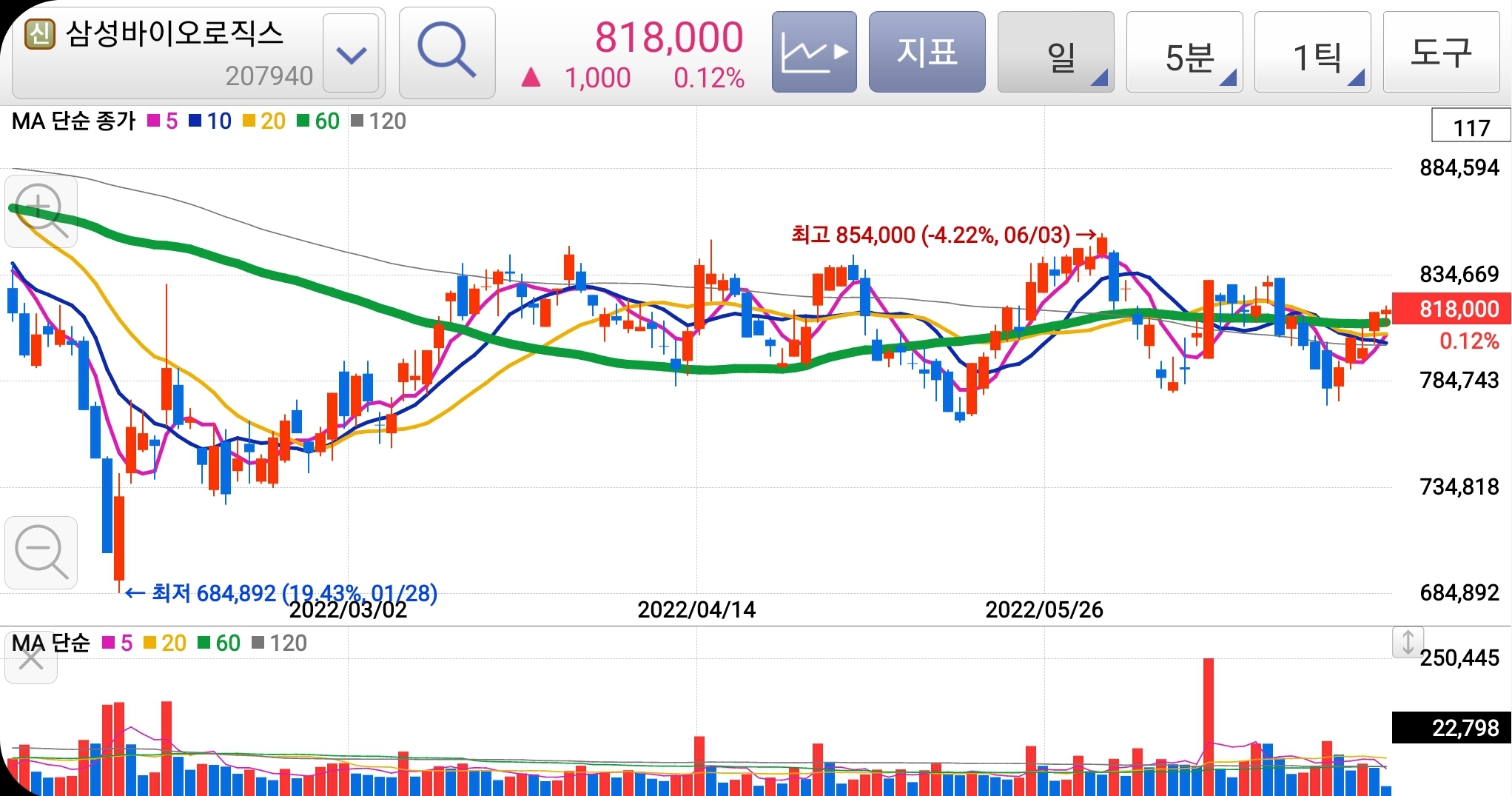The height and width of the screenshot is (796, 1512).
Task: Close the volume panel with X icon
Action: pos(31,658)
